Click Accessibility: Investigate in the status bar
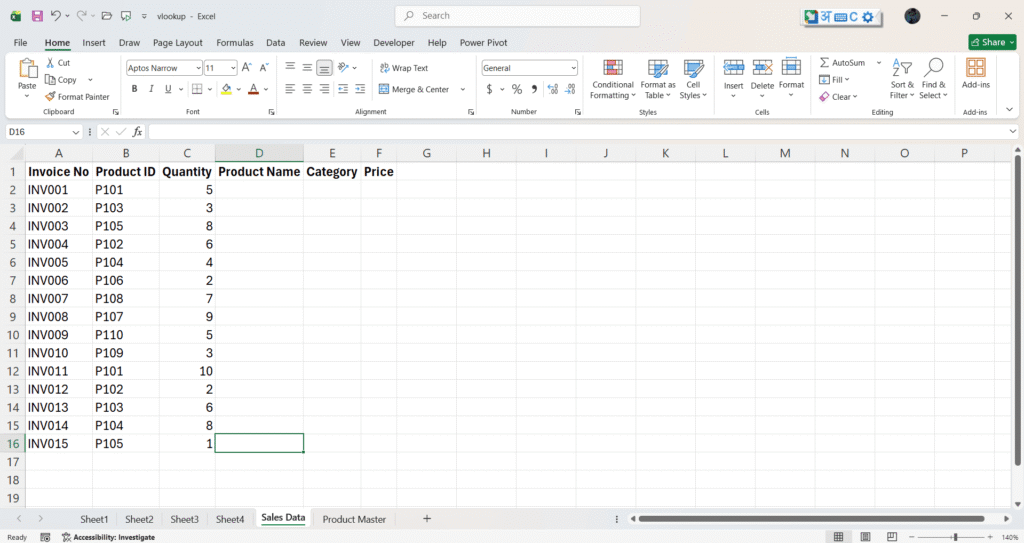1024x543 pixels. point(108,537)
